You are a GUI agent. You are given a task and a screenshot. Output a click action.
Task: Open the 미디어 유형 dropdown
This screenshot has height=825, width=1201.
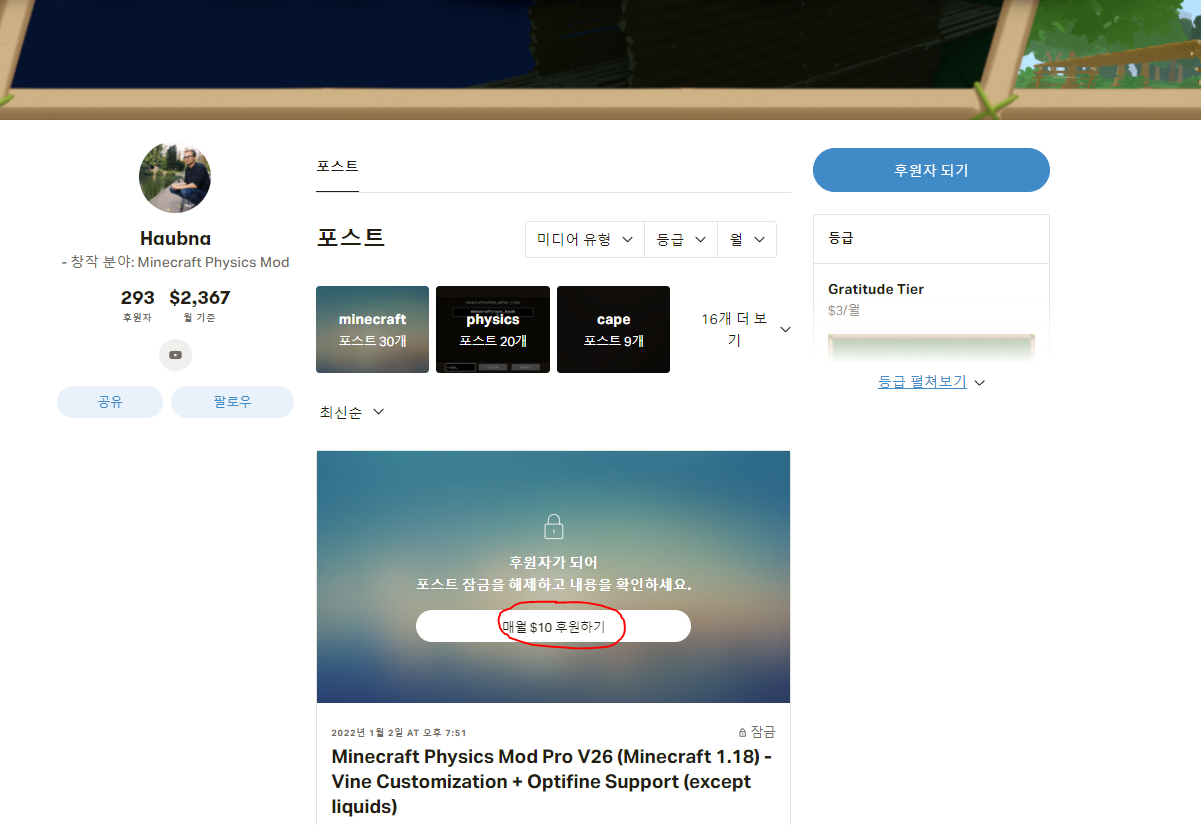tap(585, 240)
